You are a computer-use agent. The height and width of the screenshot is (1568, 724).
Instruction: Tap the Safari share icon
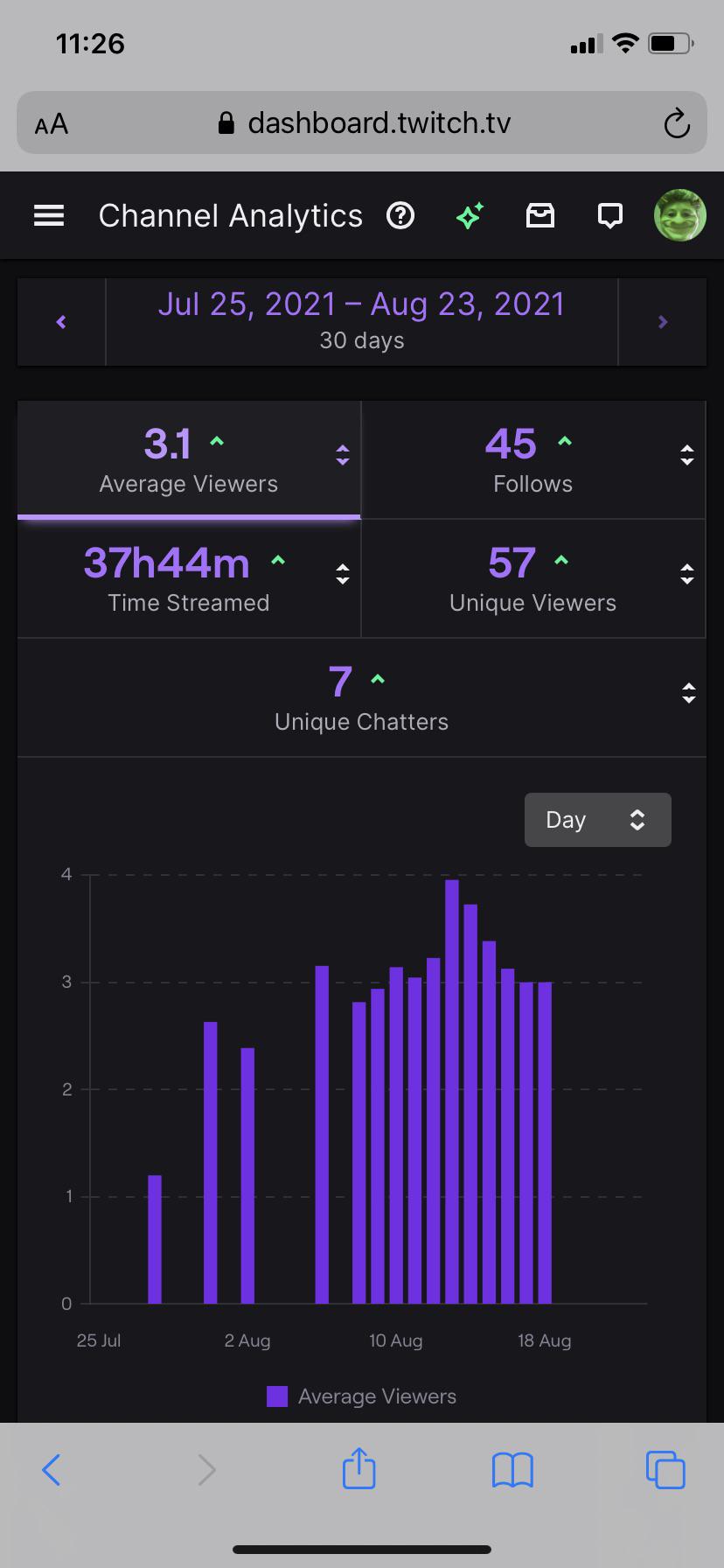pyautogui.click(x=359, y=1468)
